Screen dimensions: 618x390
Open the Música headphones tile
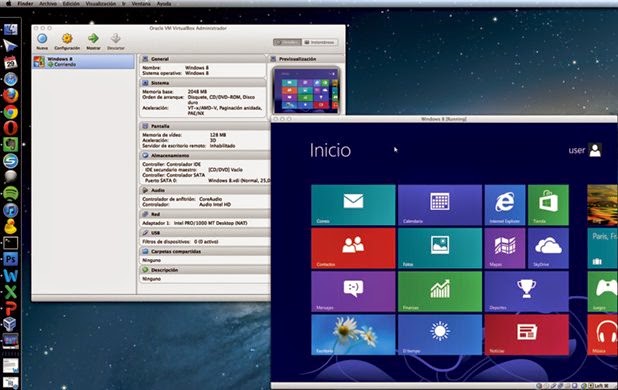(x=603, y=334)
